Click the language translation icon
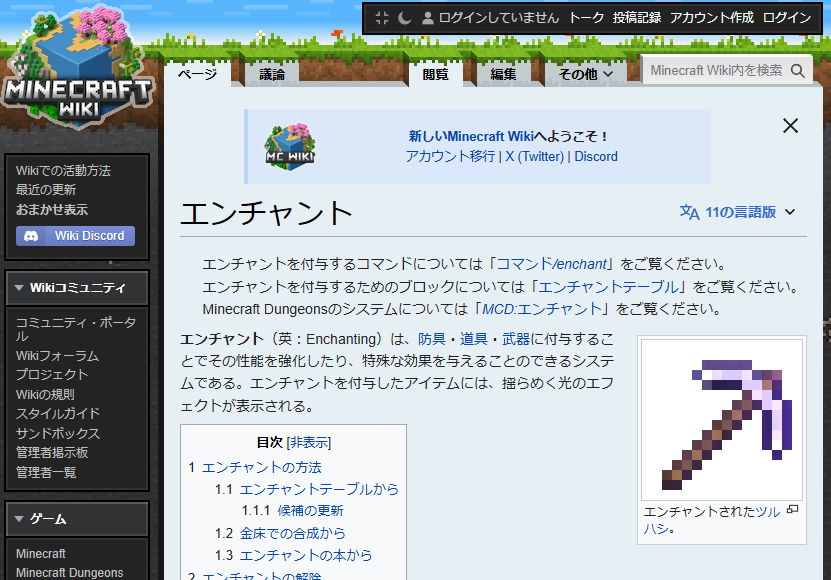Screen dimensions: 831x580 [x=689, y=213]
